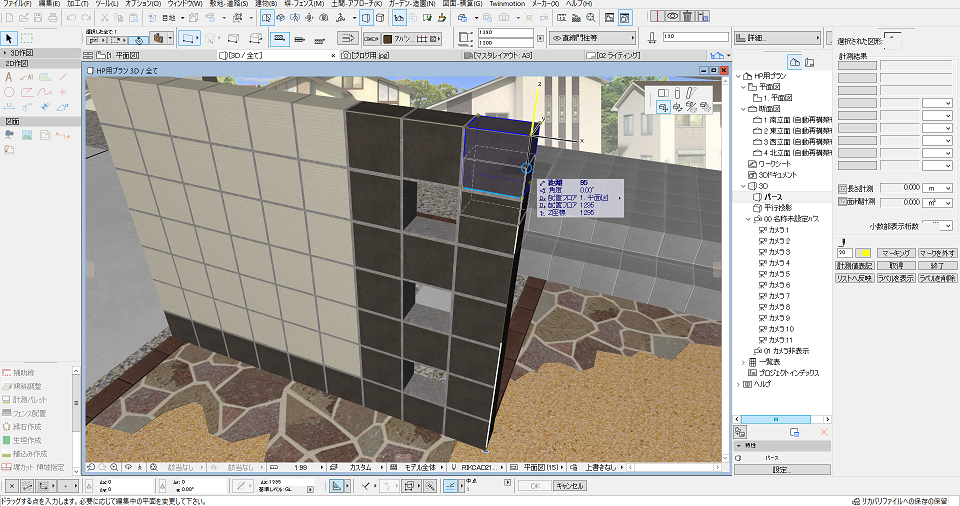This screenshot has height=506, width=960.
Task: Click the trash can icon in top toolbar
Action: click(687, 17)
